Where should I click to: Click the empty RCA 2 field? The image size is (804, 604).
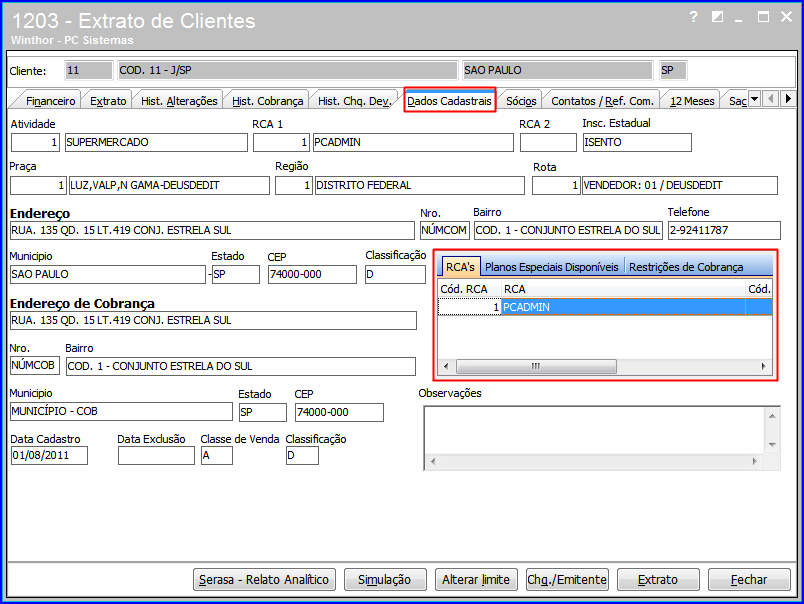(548, 142)
